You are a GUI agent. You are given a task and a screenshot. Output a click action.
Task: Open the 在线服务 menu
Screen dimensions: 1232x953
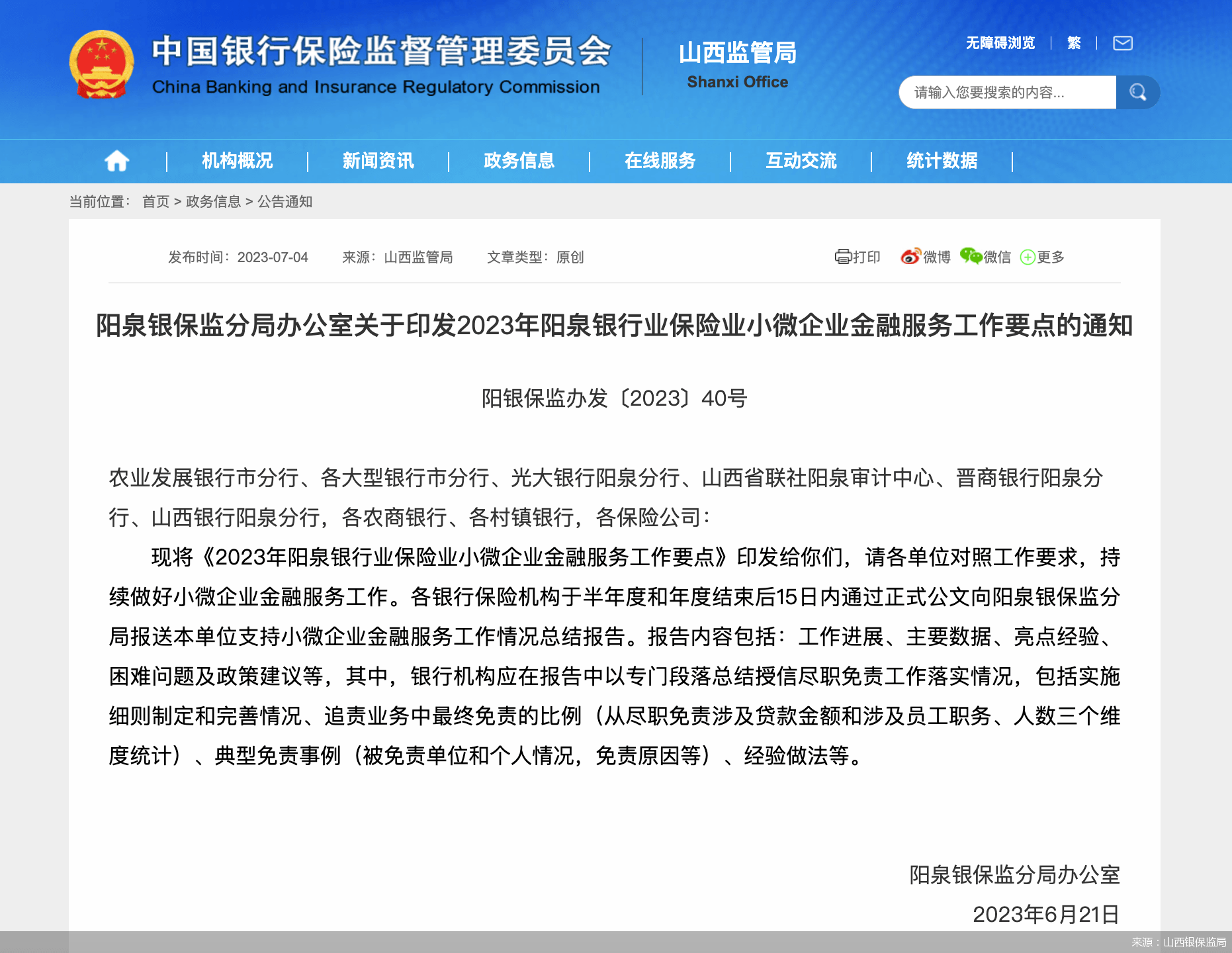[660, 161]
